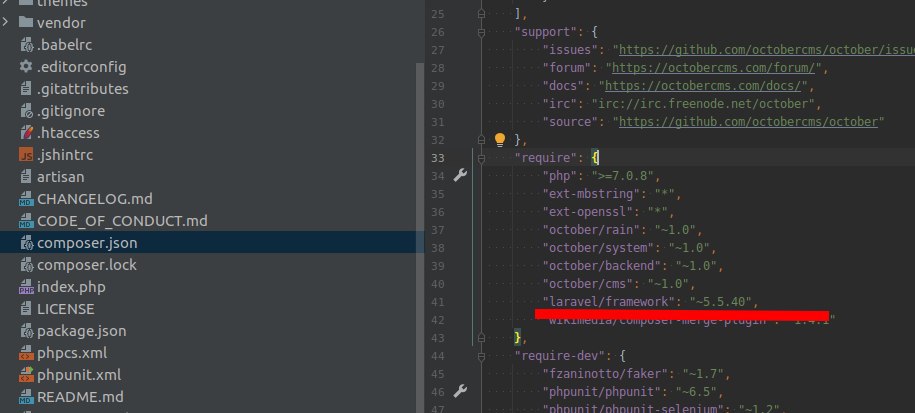Open .babelrc in the project tree
The width and height of the screenshot is (915, 413).
64,45
